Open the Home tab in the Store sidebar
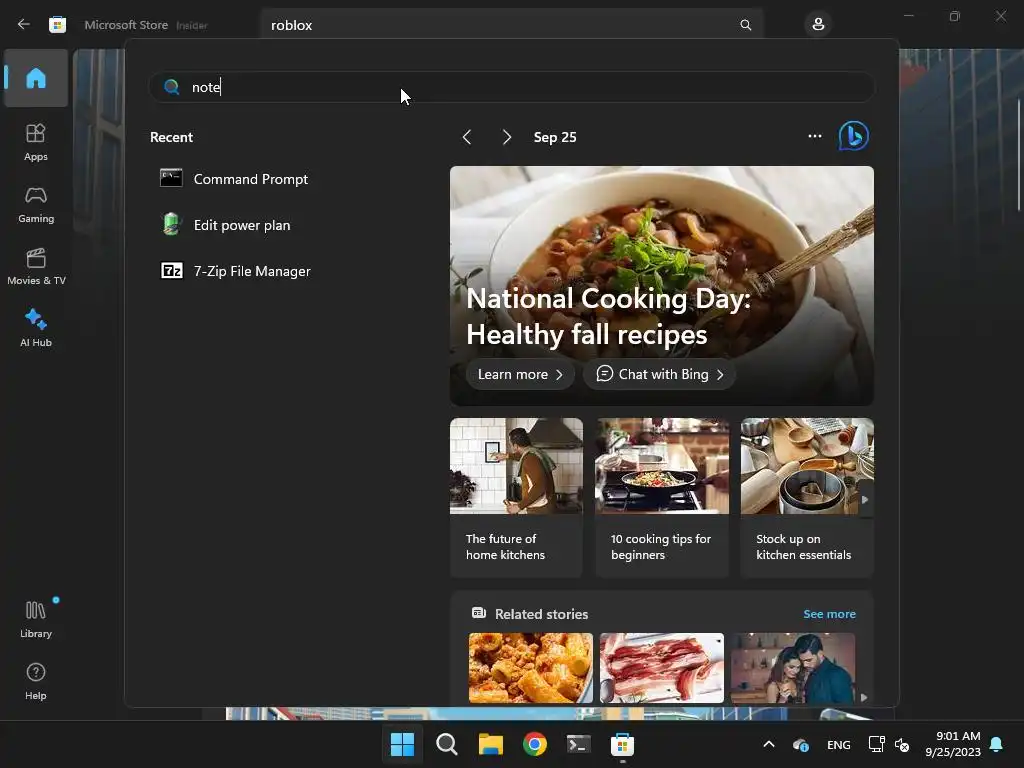 pyautogui.click(x=36, y=78)
